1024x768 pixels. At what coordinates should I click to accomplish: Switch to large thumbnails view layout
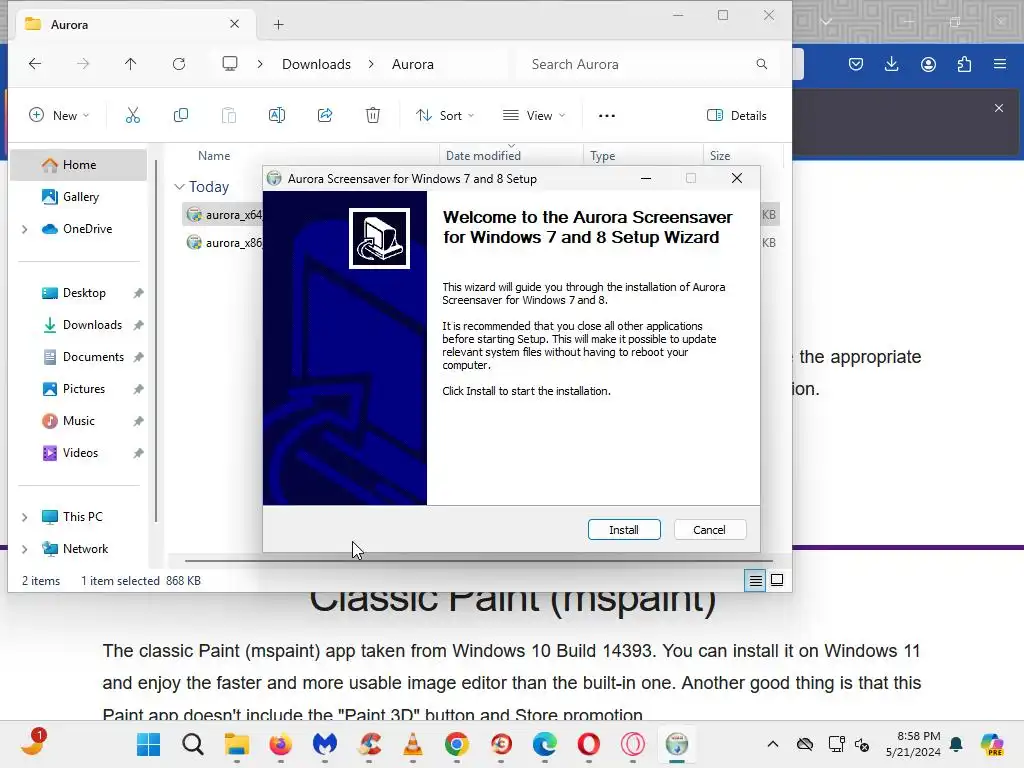tap(777, 580)
